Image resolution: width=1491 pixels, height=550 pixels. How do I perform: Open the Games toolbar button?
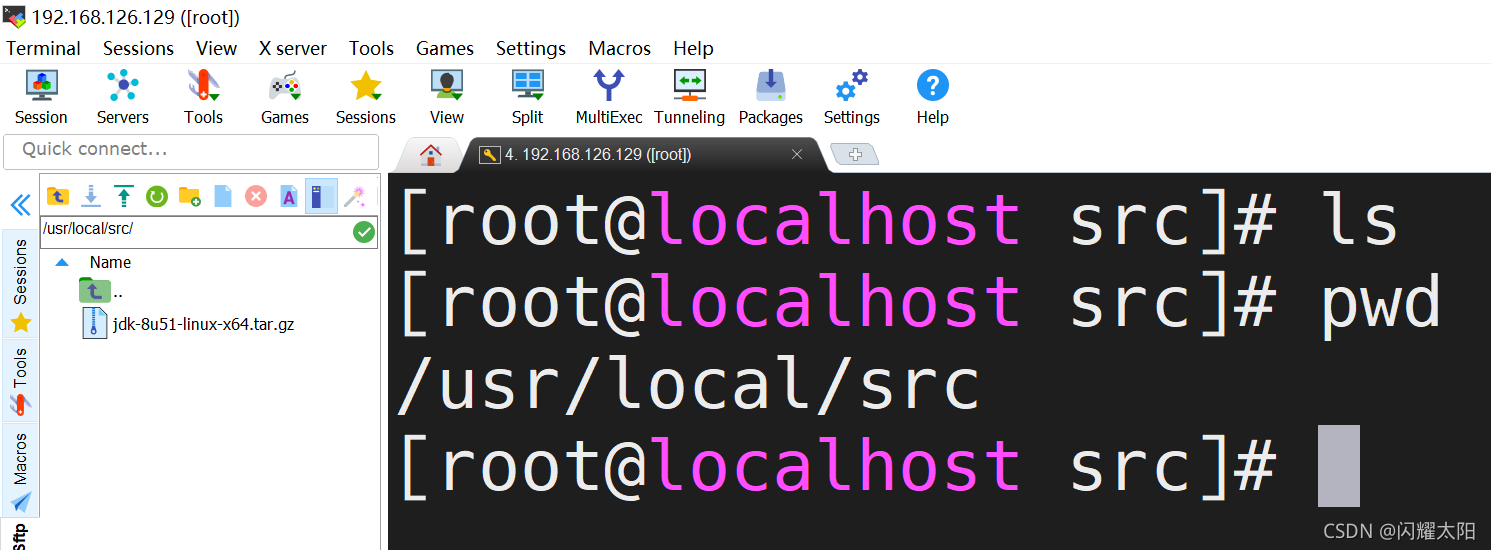coord(285,98)
